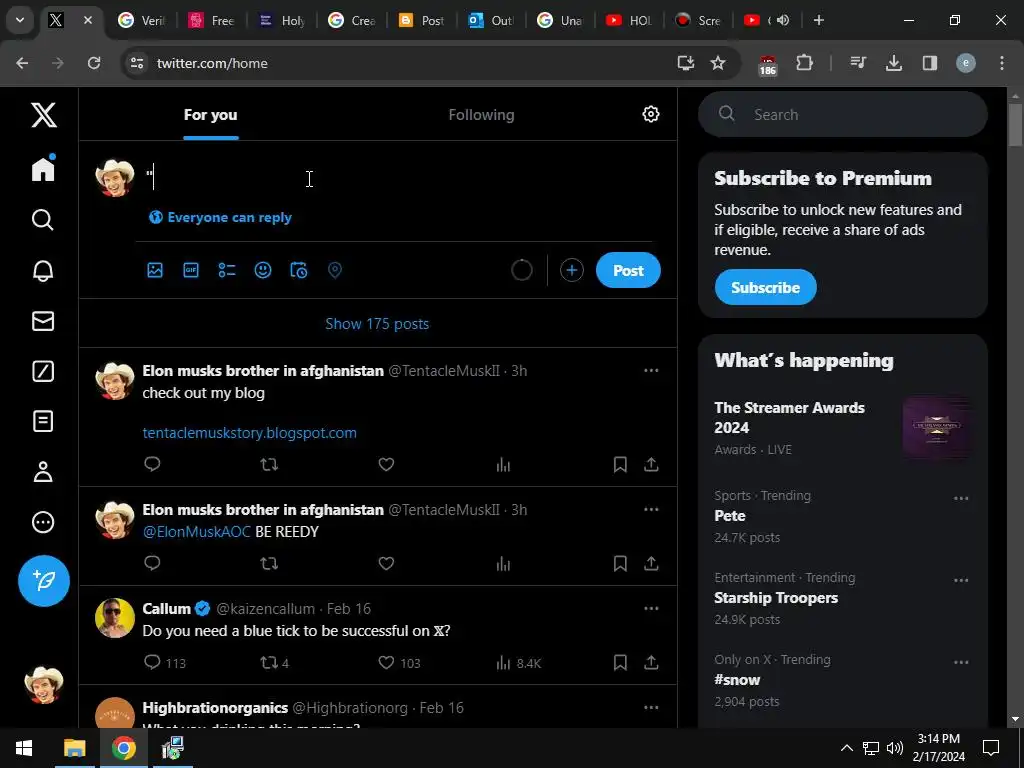
Task: Add a GIF to the post
Action: coord(191,270)
